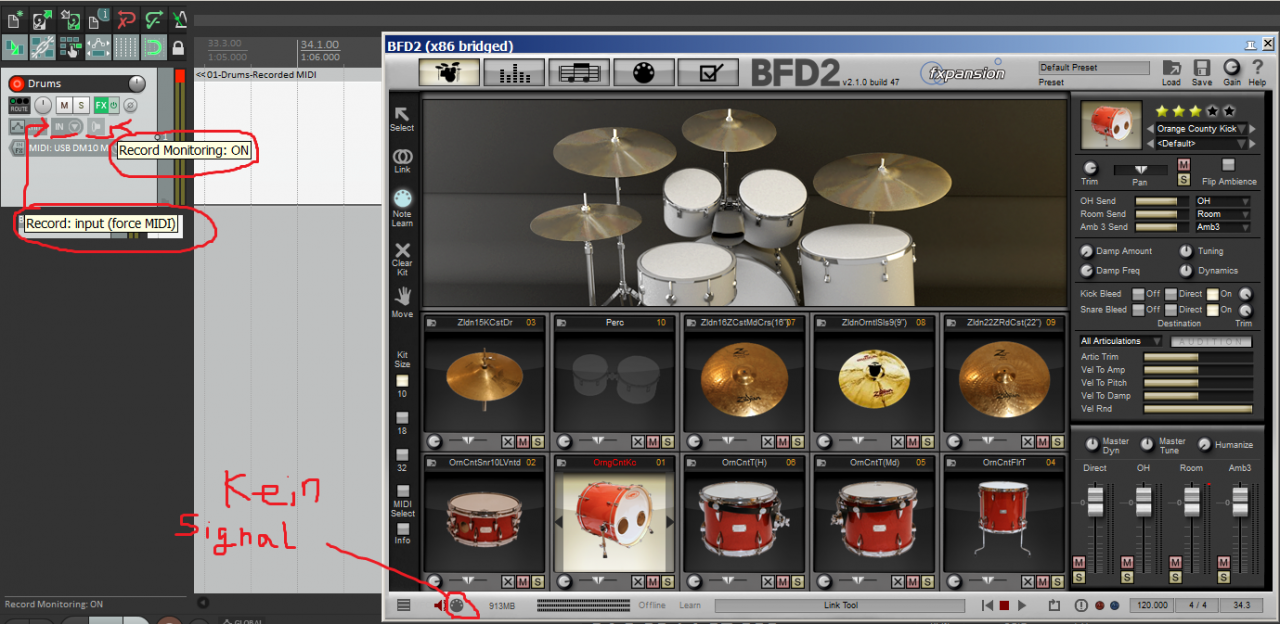Set Kit Size to 10
The width and height of the screenshot is (1280, 624).
click(x=402, y=381)
